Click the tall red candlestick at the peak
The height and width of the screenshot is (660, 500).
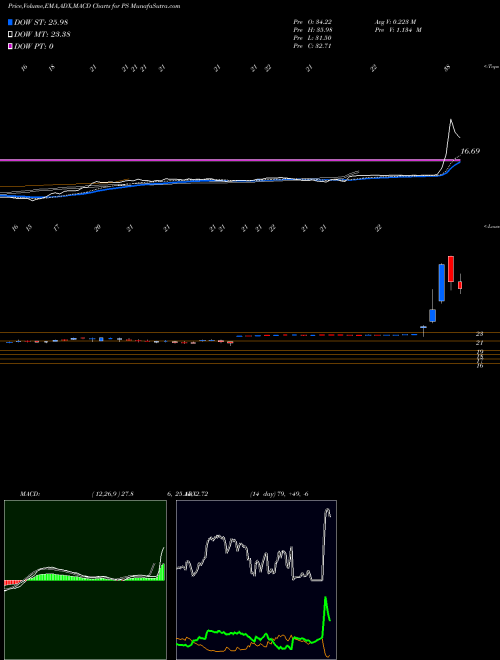point(451,269)
